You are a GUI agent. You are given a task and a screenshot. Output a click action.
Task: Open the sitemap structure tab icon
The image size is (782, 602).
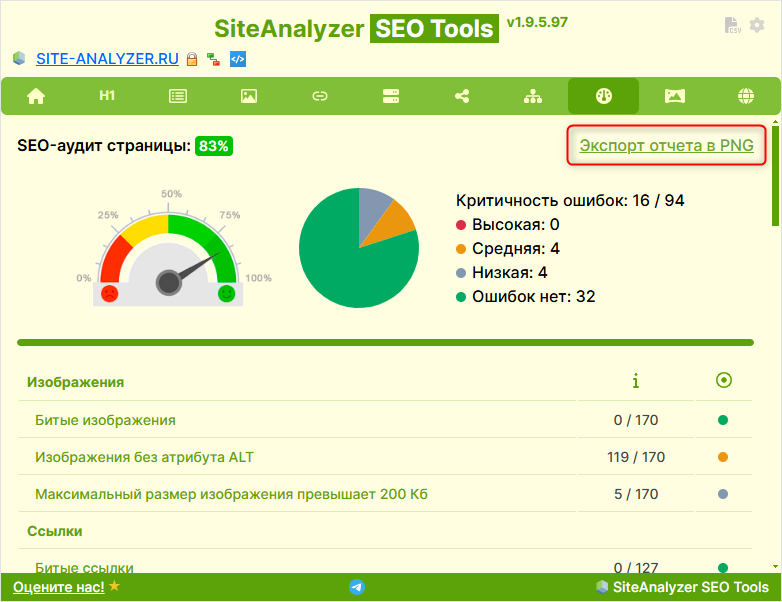pos(533,96)
